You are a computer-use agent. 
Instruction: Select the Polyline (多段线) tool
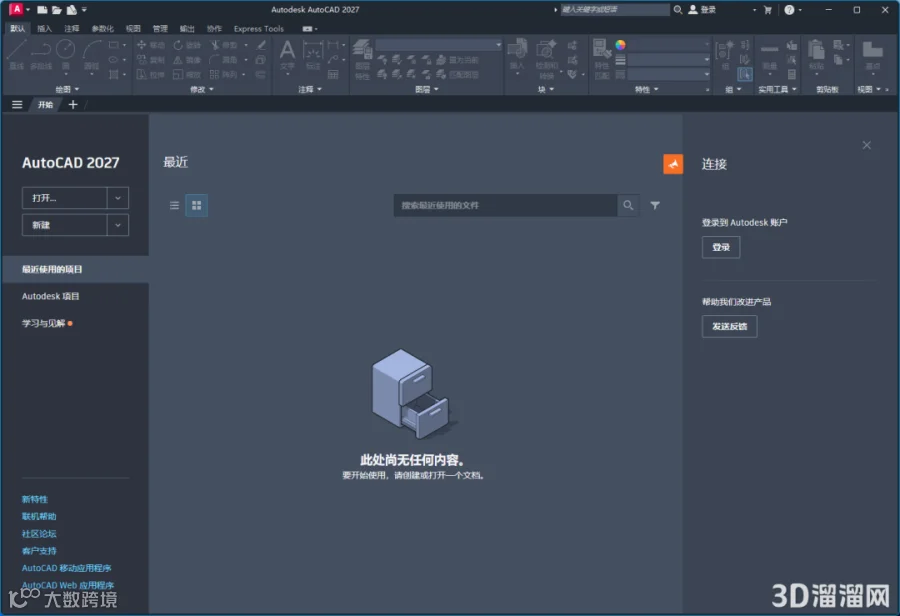(41, 55)
